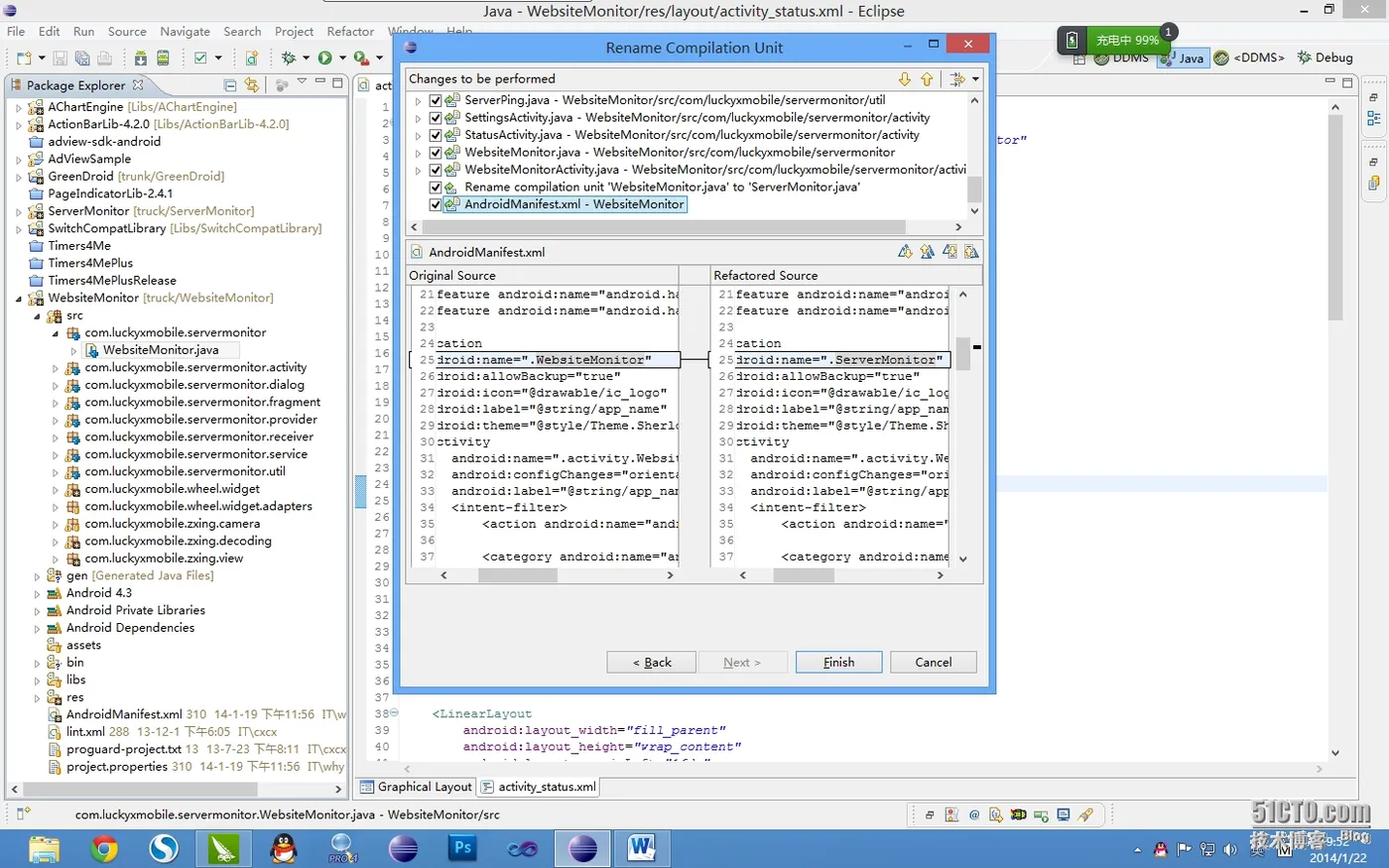The height and width of the screenshot is (868, 1389).
Task: Click the Cancel button
Action: pyautogui.click(x=934, y=663)
